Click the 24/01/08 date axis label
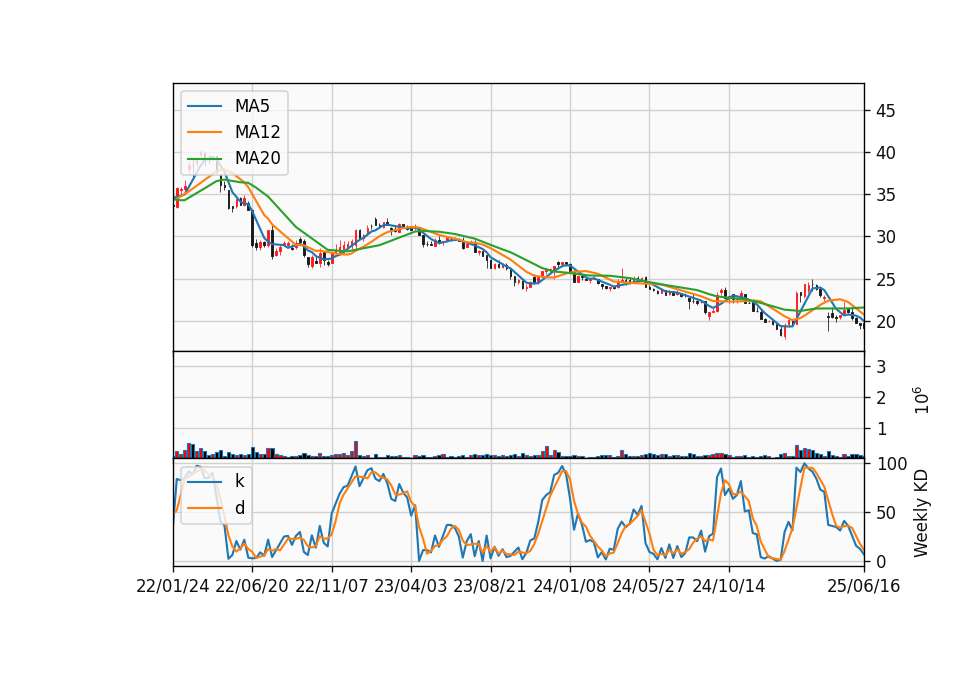This screenshot has height=690, width=960. coord(569,587)
